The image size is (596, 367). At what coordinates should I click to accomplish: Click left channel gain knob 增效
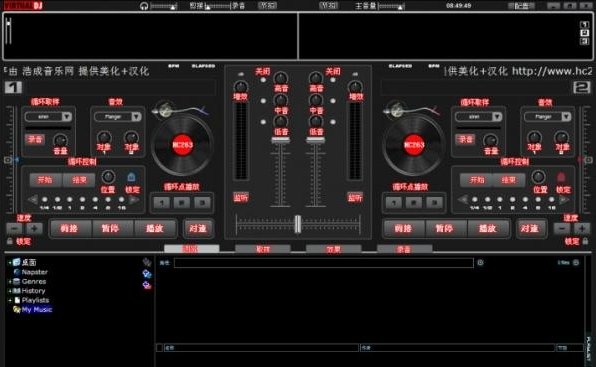pyautogui.click(x=241, y=87)
